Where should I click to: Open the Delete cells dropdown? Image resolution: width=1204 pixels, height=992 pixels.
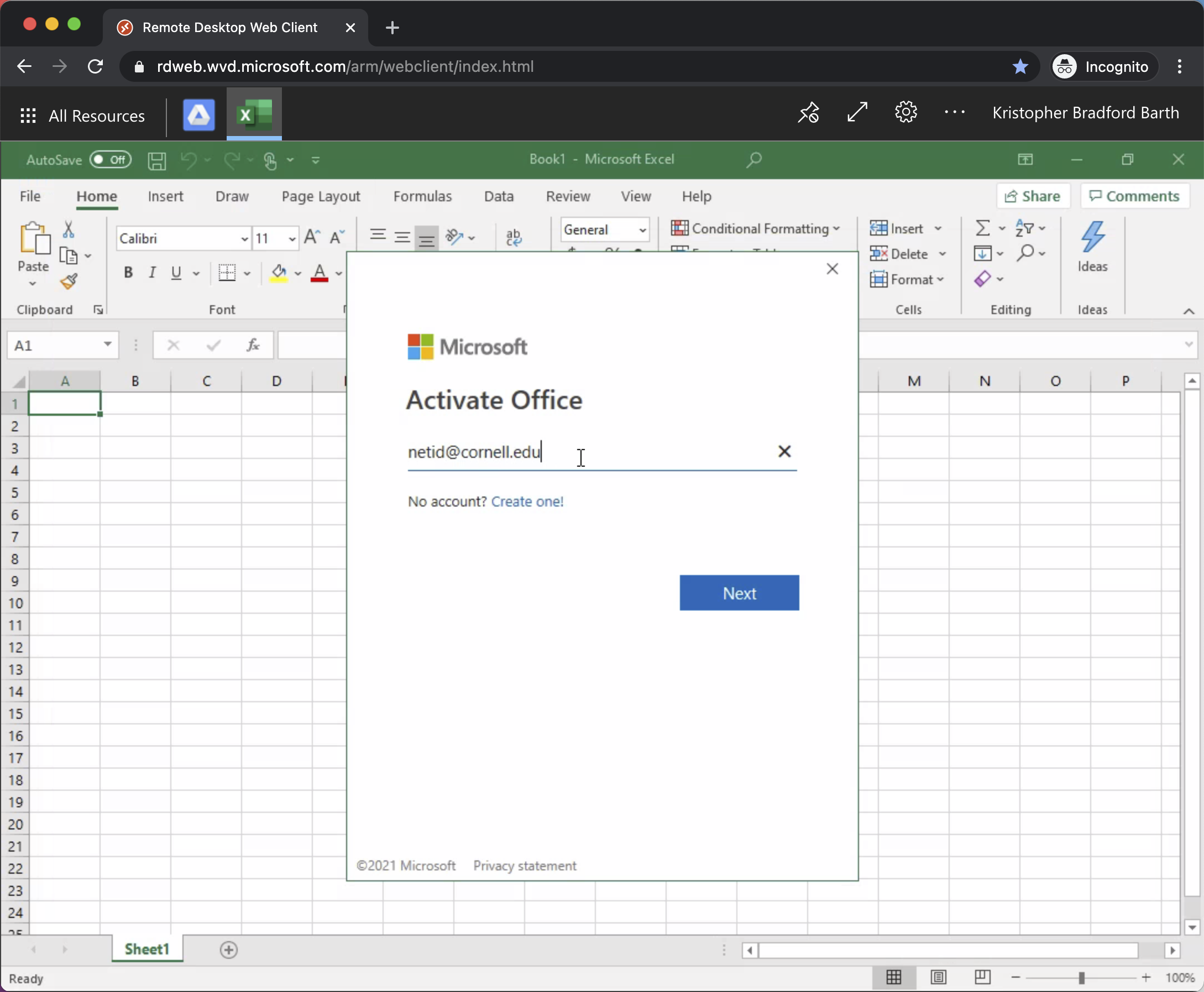(x=943, y=254)
